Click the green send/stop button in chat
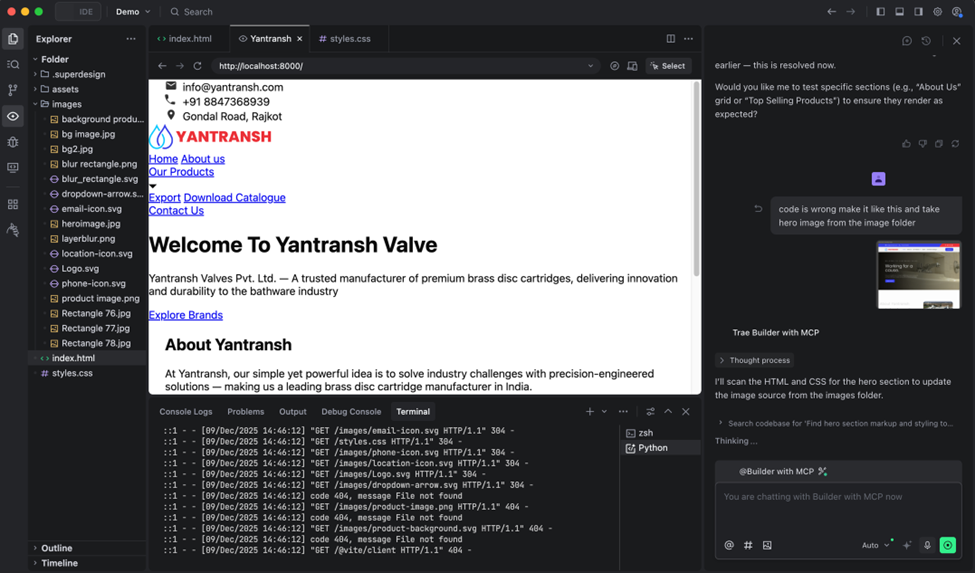Image resolution: width=975 pixels, height=573 pixels. pyautogui.click(x=948, y=545)
